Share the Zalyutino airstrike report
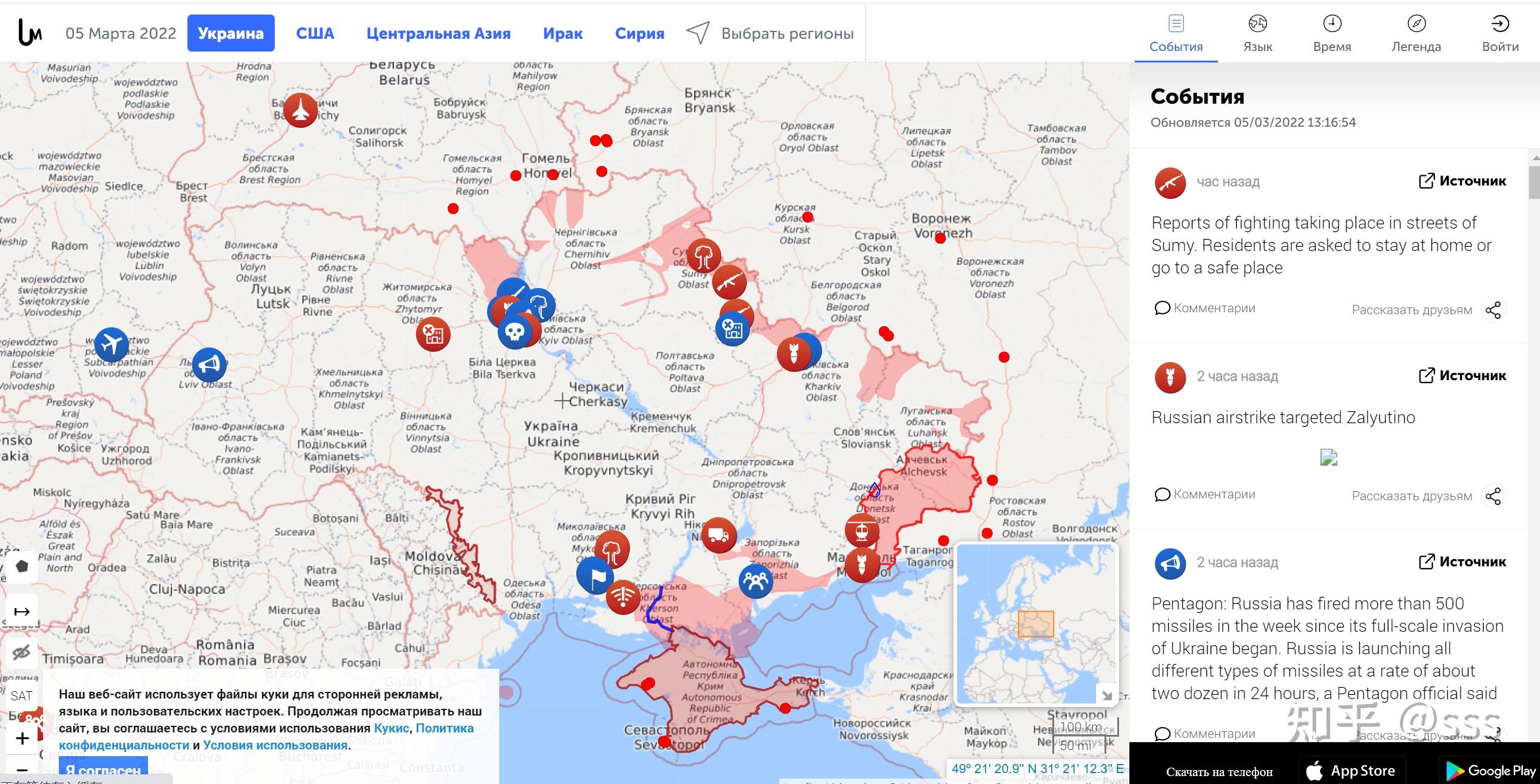The height and width of the screenshot is (784, 1540). click(x=1493, y=496)
